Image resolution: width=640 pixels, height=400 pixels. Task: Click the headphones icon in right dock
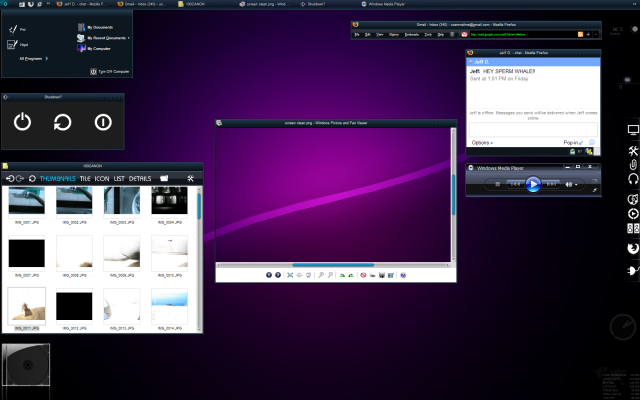(x=633, y=179)
